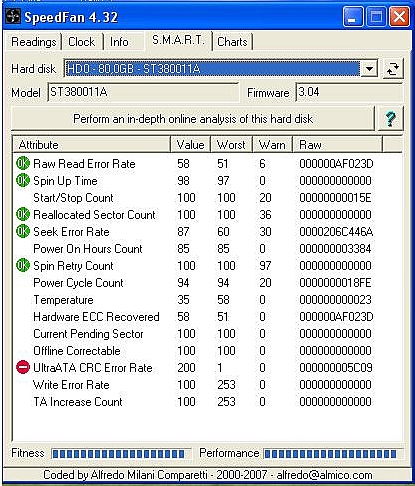
Task: Click Perform an in-depth online analysis button
Action: pyautogui.click(x=193, y=119)
